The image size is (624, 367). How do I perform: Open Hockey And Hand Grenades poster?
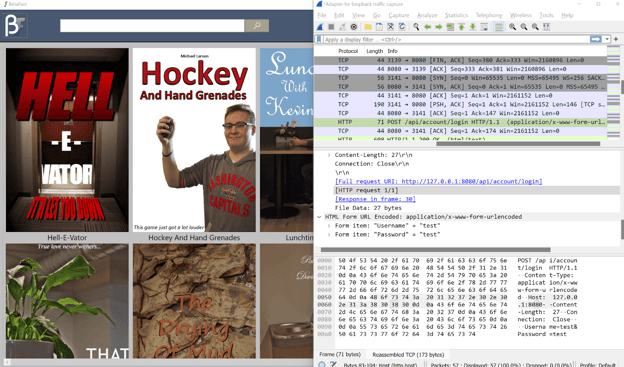[x=194, y=140]
